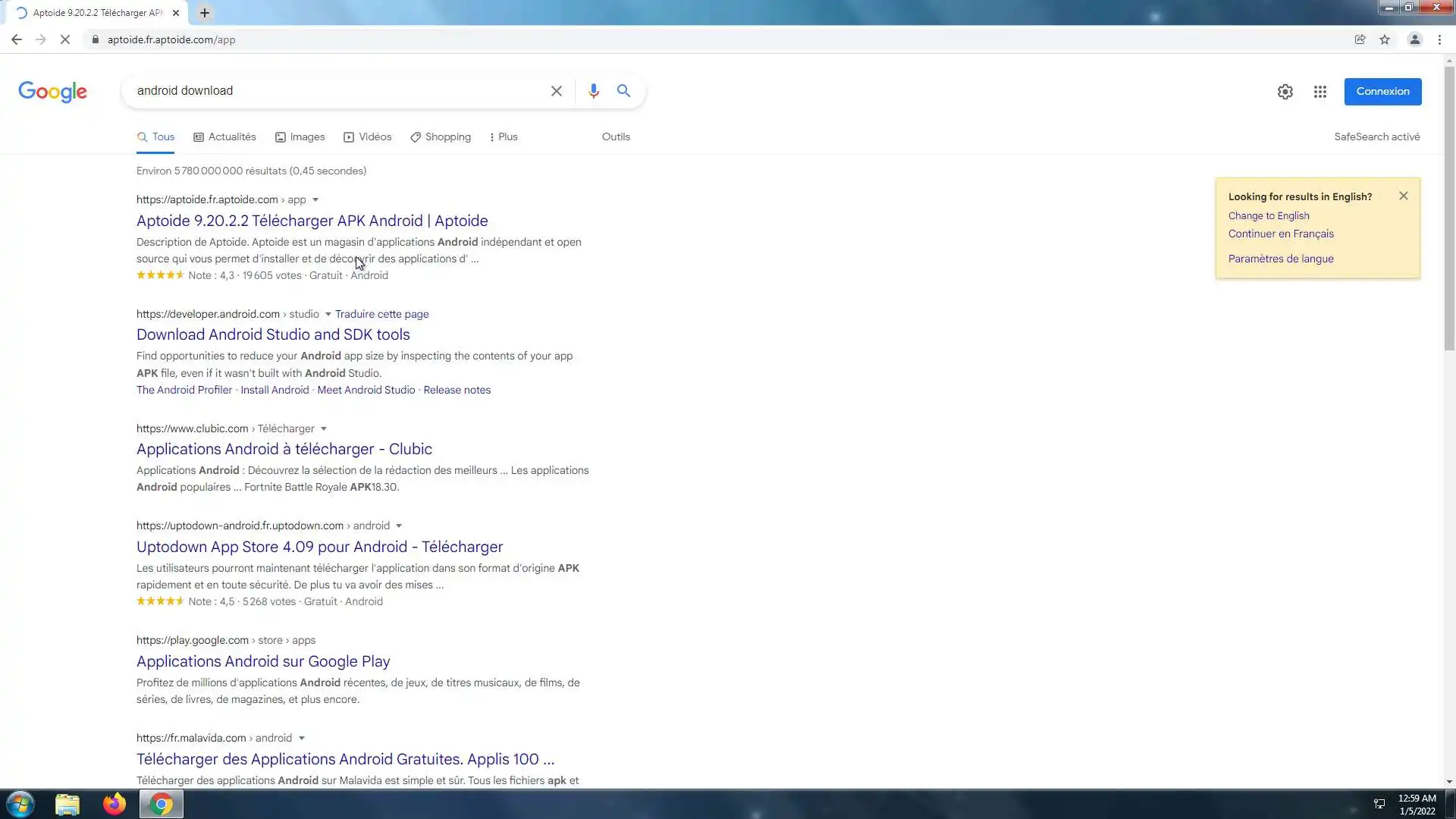Stop page loading with X button
The image size is (1456, 819).
coord(65,39)
